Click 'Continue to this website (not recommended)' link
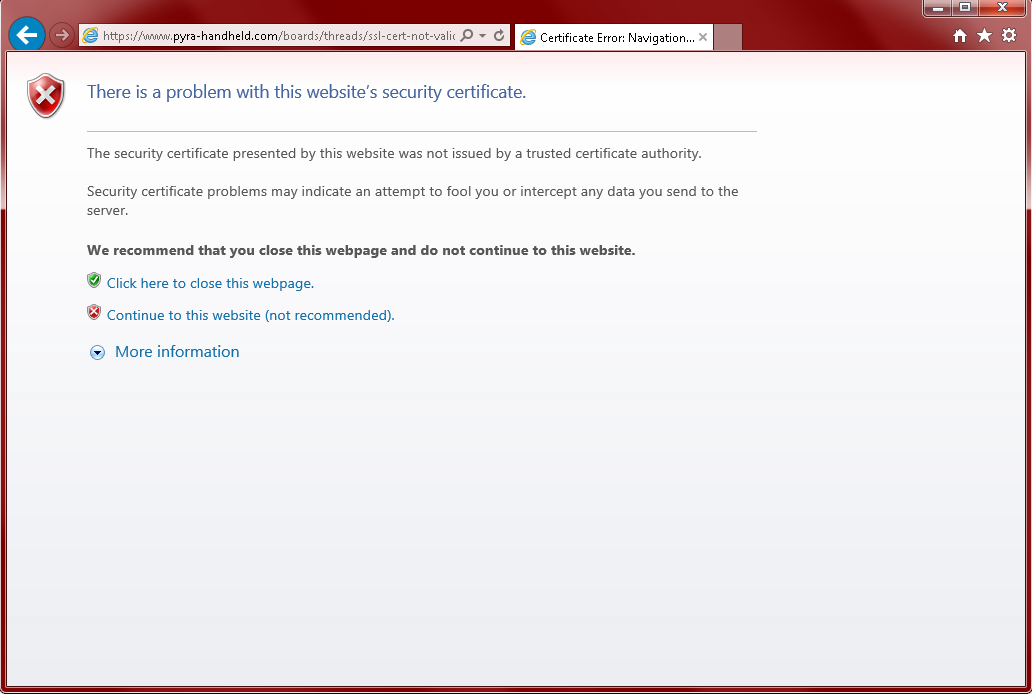The height and width of the screenshot is (694, 1032). click(250, 316)
